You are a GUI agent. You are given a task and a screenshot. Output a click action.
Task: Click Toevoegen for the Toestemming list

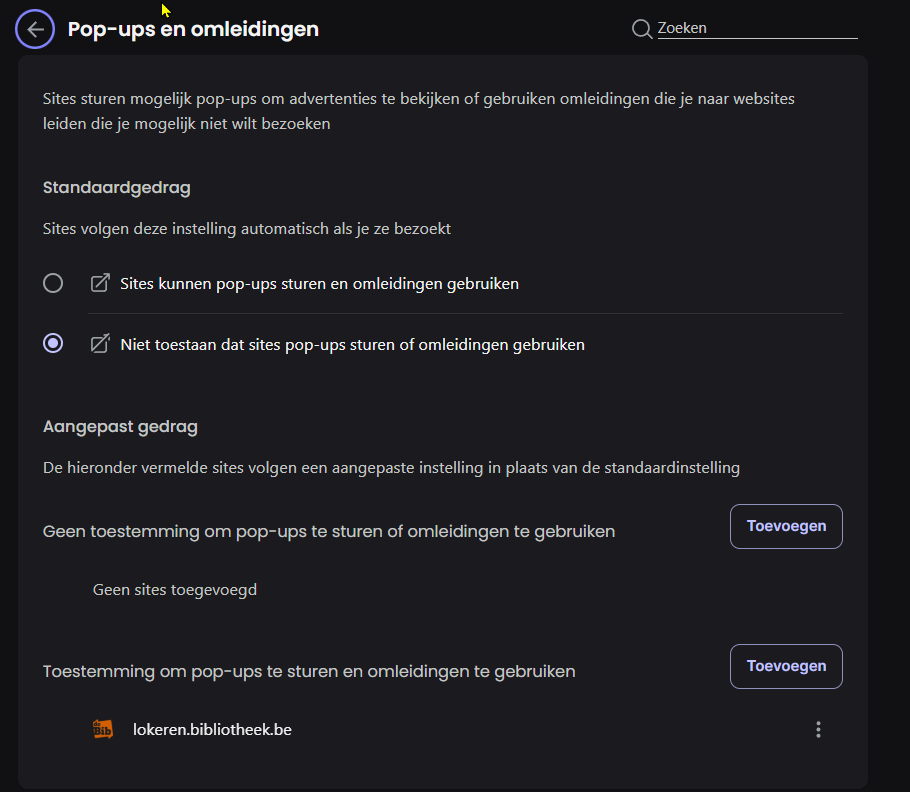[x=786, y=666]
